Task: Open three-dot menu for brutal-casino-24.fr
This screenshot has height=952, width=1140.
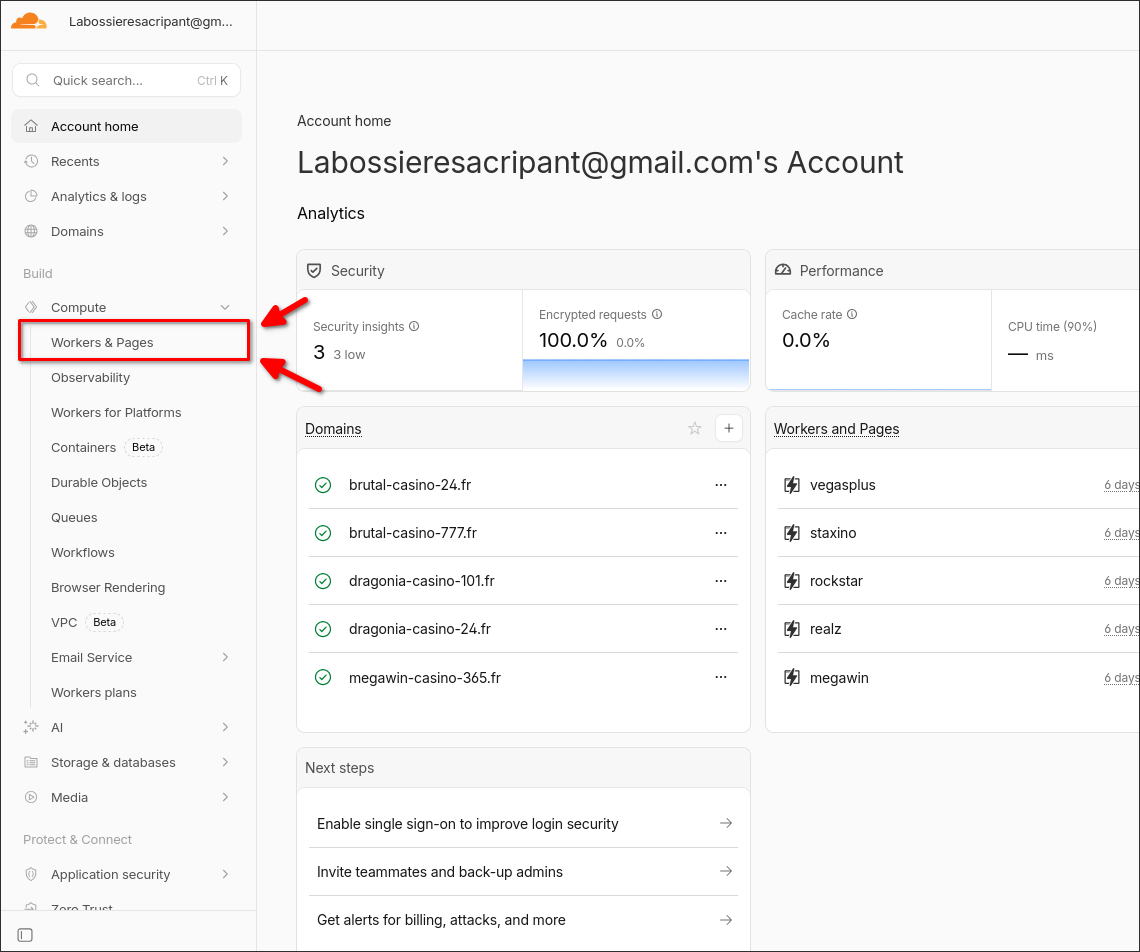Action: pyautogui.click(x=721, y=485)
